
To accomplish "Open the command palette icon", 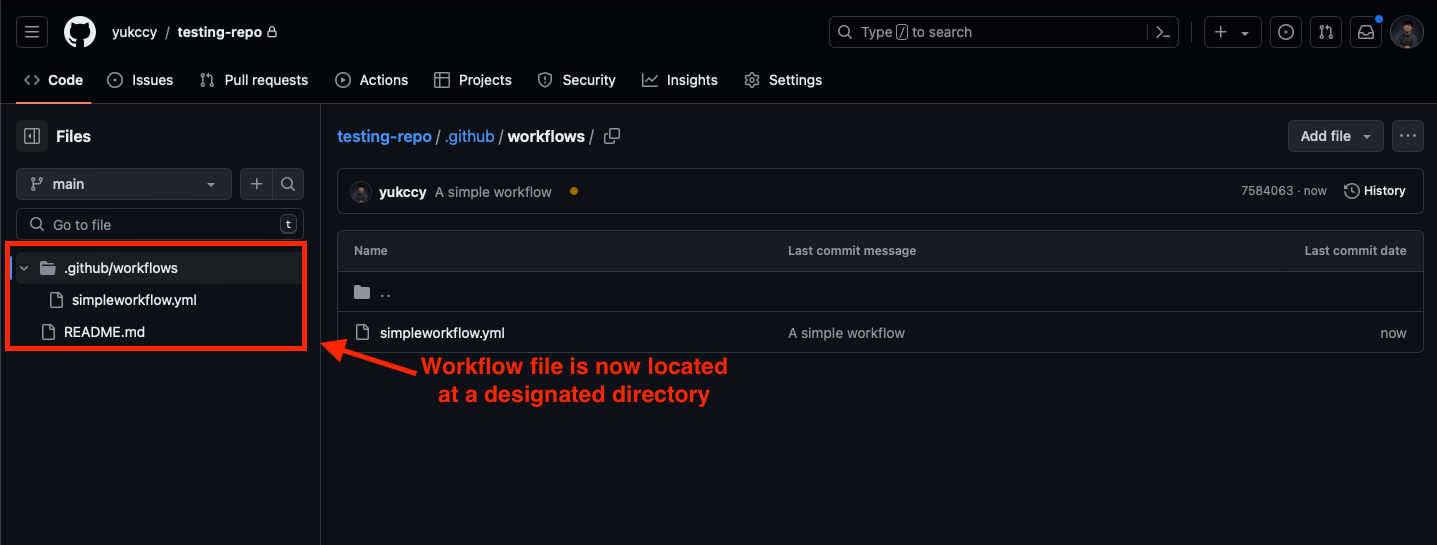I will point(1162,32).
